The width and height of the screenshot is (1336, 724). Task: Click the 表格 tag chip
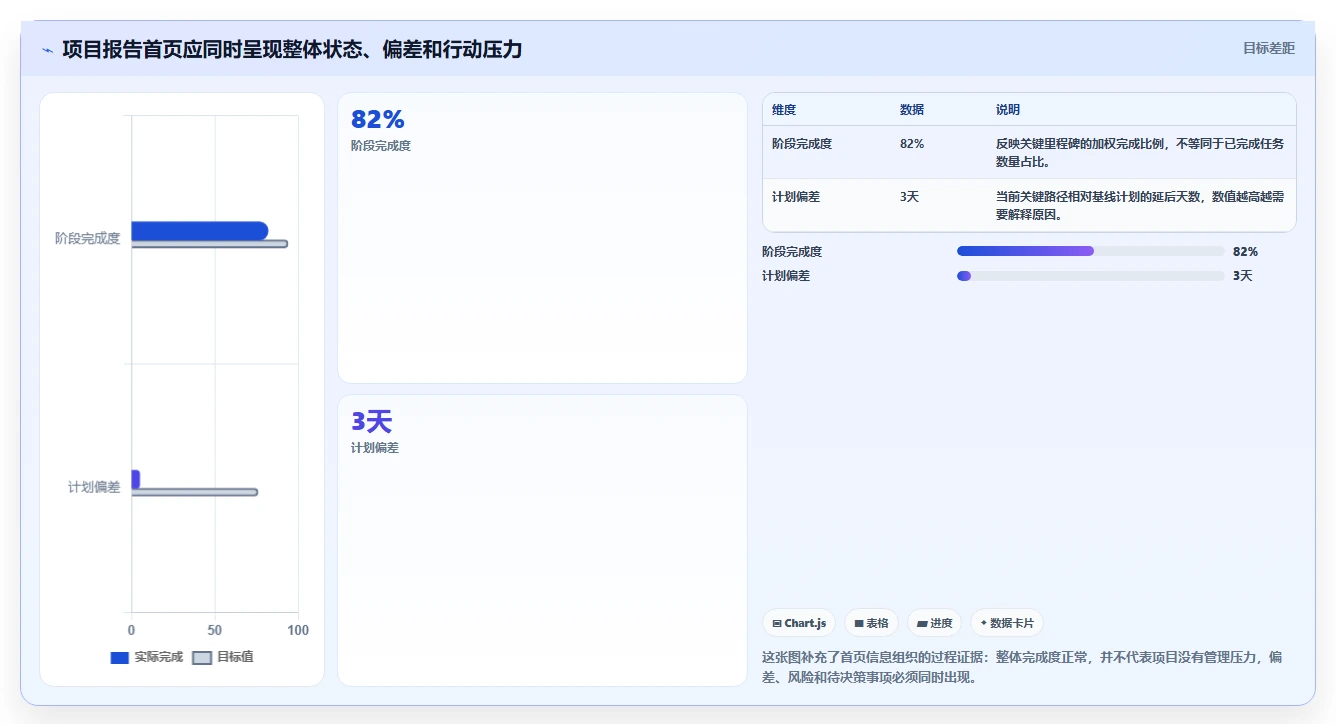click(871, 623)
